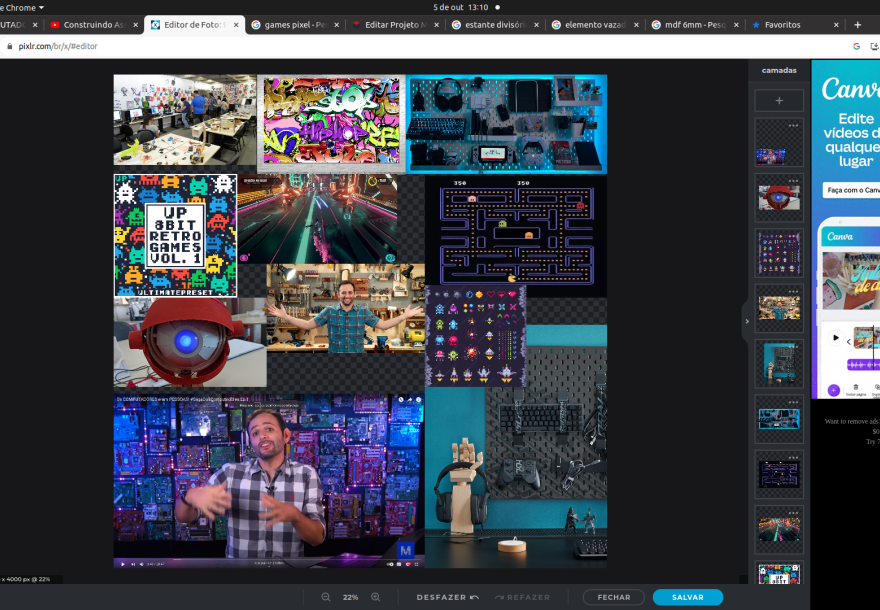The width and height of the screenshot is (880, 610).
Task: Switch to the 'games pixel' search tab
Action: coord(294,25)
